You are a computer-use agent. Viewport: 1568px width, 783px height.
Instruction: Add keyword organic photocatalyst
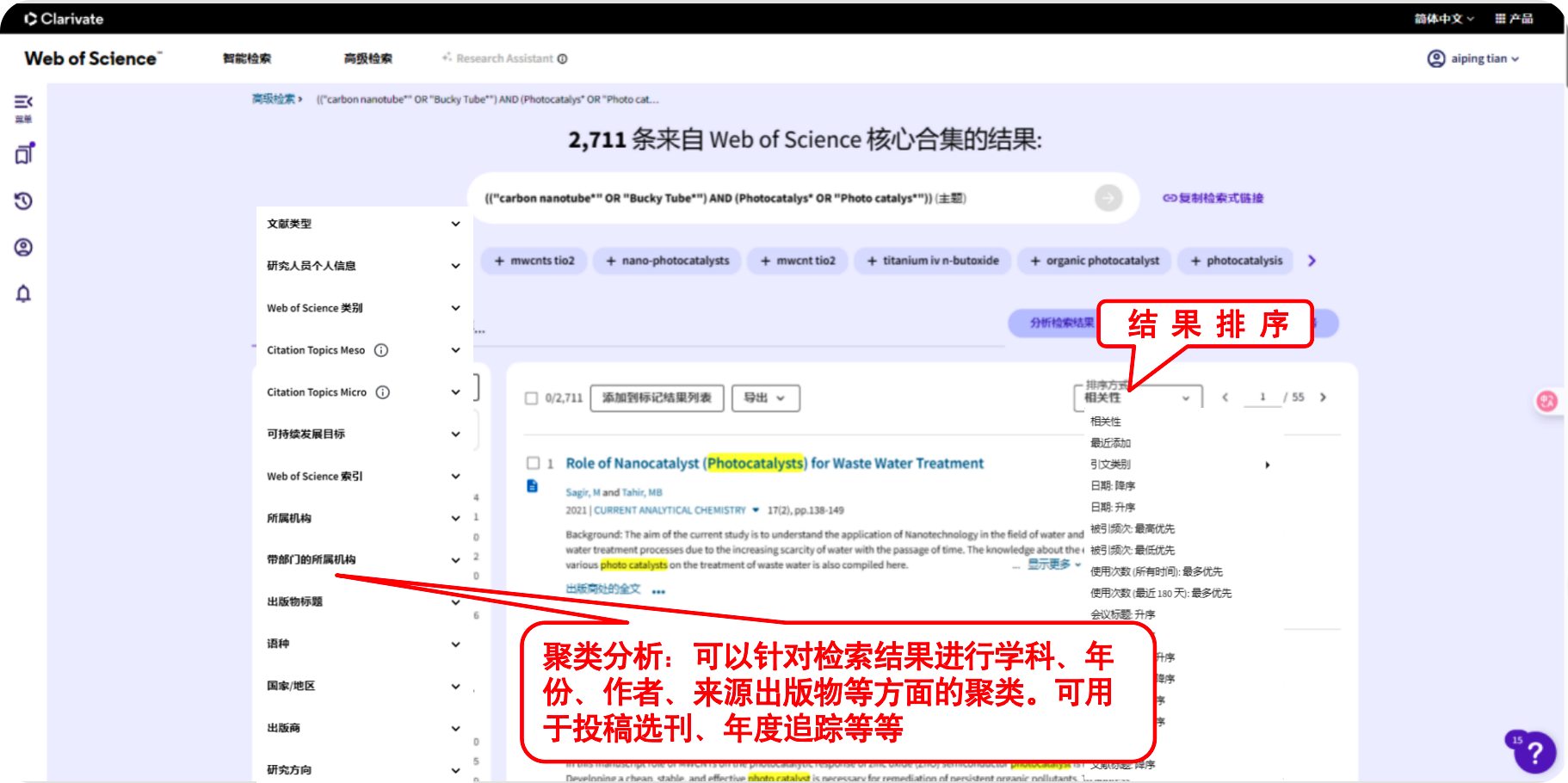pyautogui.click(x=1095, y=261)
